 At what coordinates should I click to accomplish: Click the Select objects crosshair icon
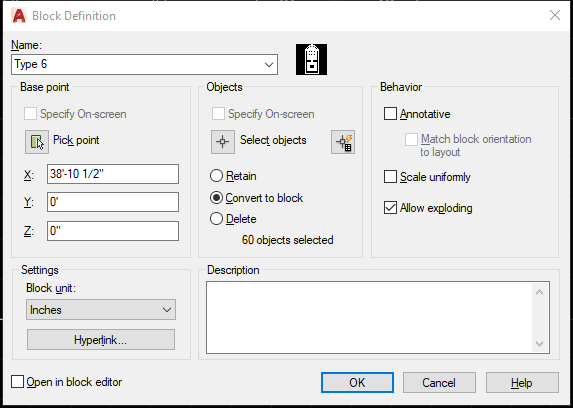point(223,142)
